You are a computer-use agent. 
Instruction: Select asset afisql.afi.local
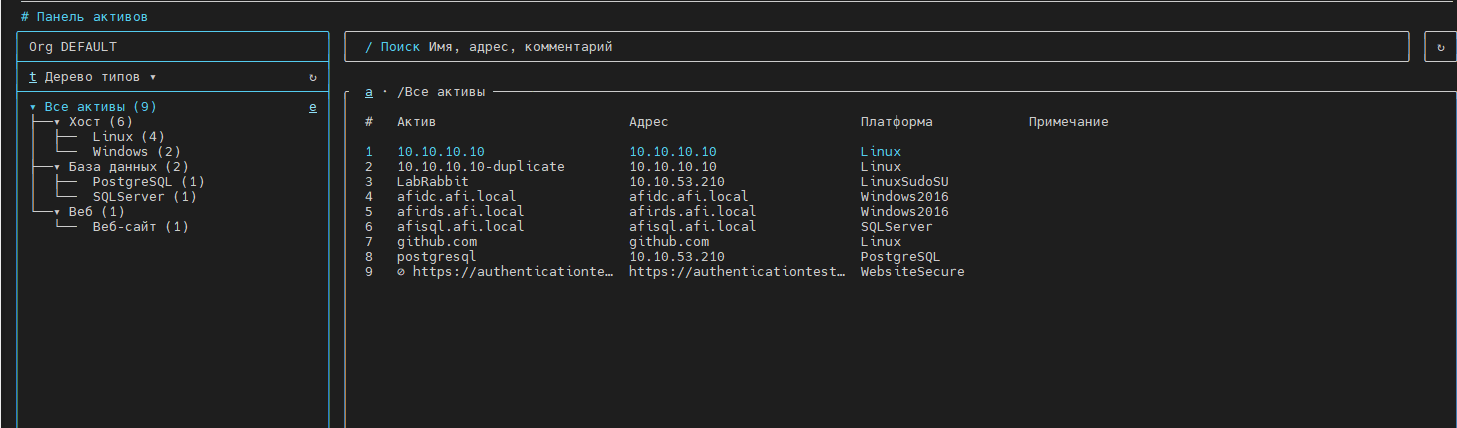461,227
